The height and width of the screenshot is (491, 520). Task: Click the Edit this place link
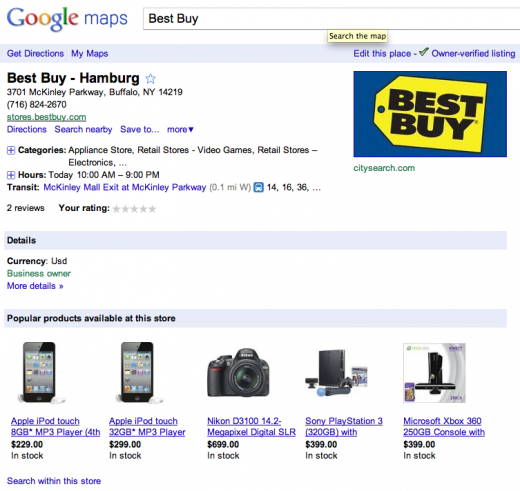click(x=382, y=53)
